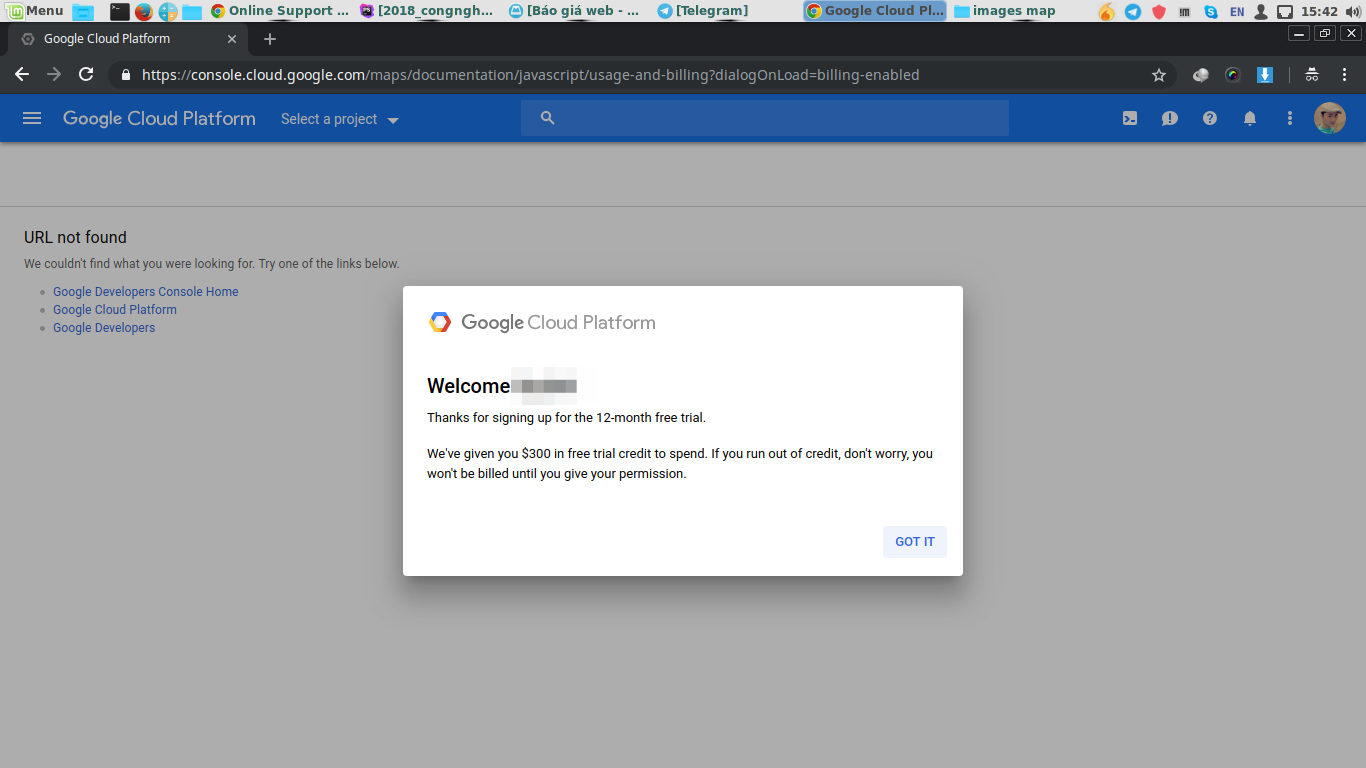This screenshot has width=1366, height=768.
Task: Click the browser forward arrow
Action: click(x=54, y=75)
